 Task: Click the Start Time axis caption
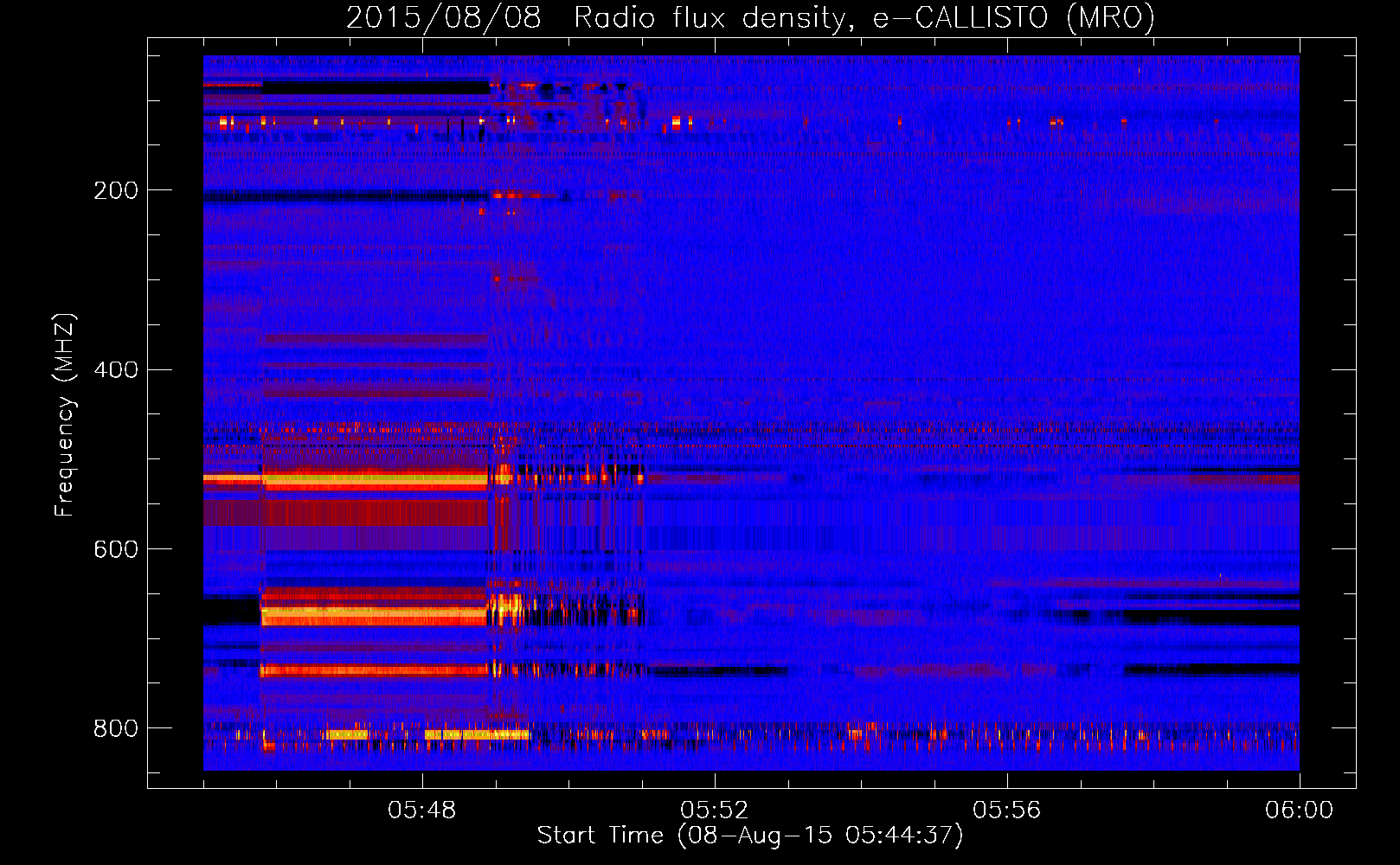(x=750, y=836)
